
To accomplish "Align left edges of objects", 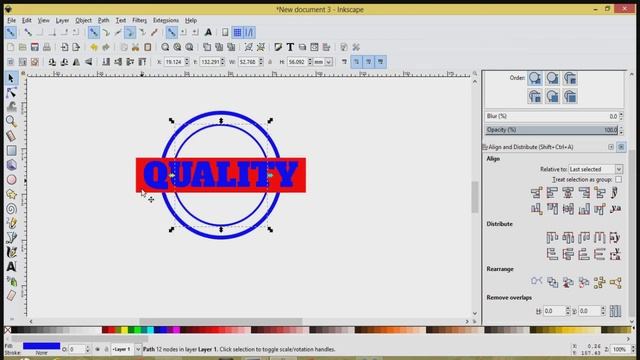I will tap(552, 193).
